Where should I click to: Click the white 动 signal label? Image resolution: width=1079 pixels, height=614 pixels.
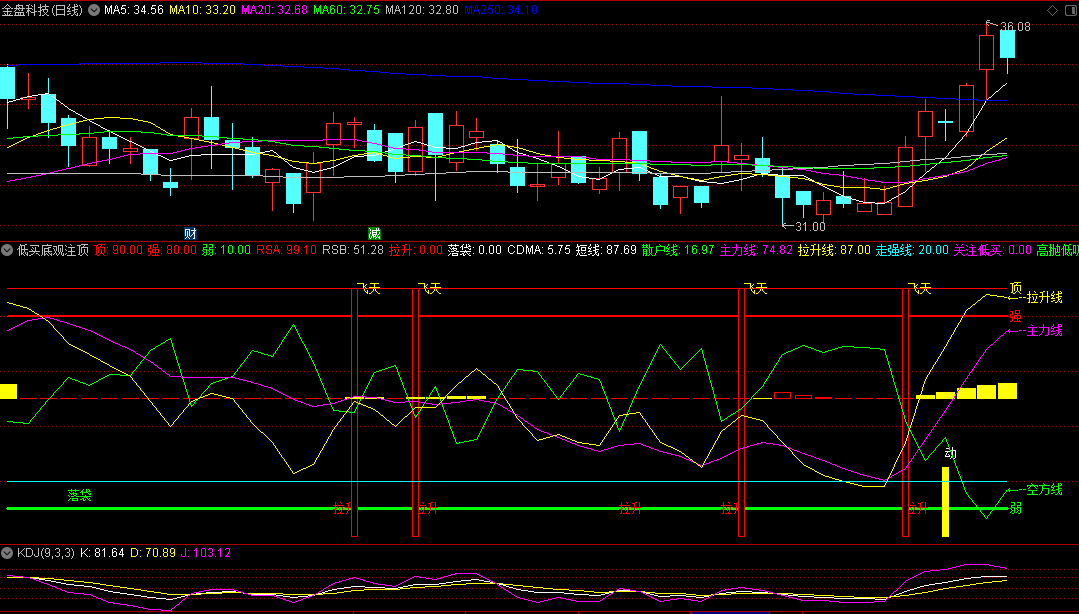click(950, 454)
